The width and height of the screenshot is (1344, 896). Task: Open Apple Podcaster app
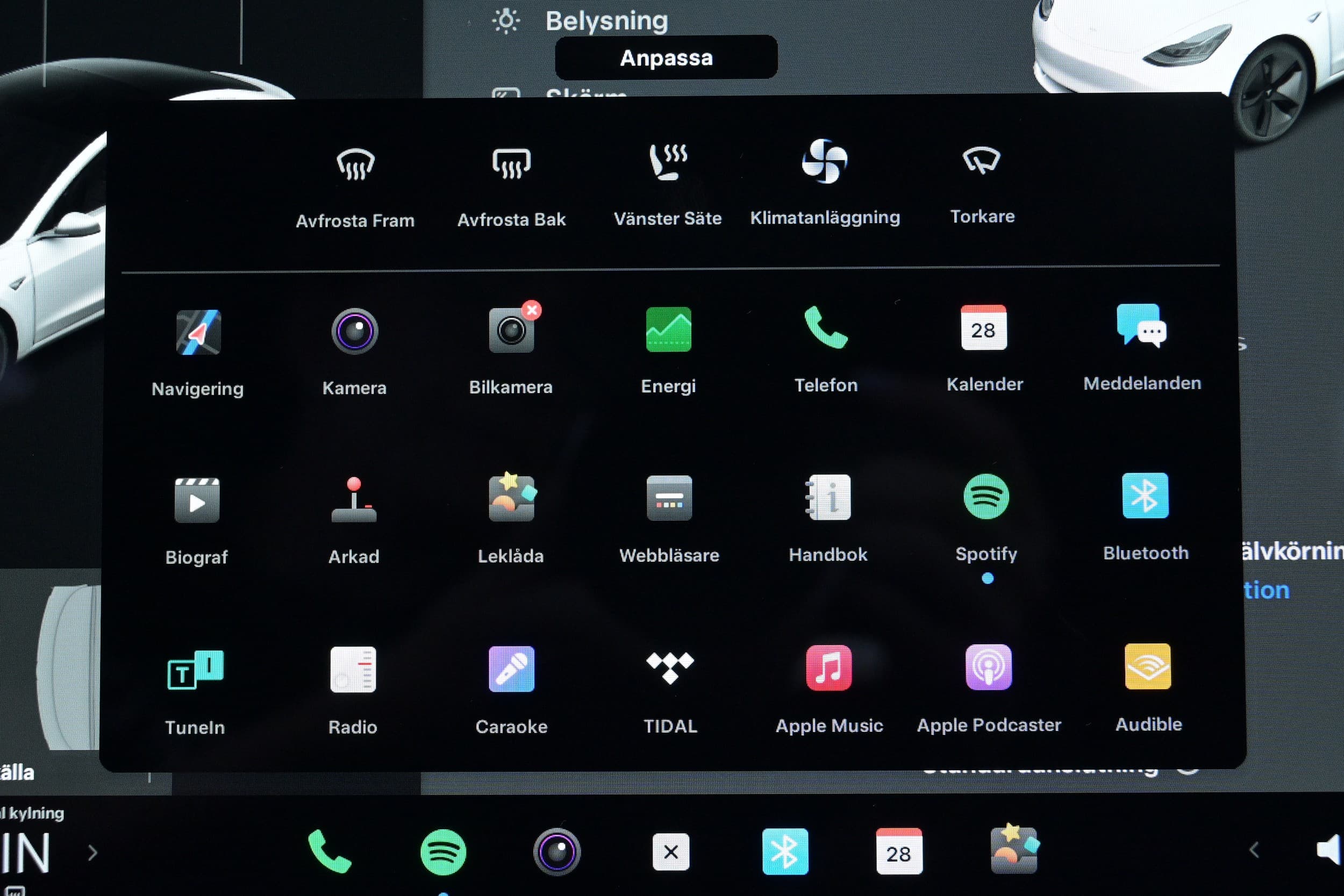click(x=988, y=667)
